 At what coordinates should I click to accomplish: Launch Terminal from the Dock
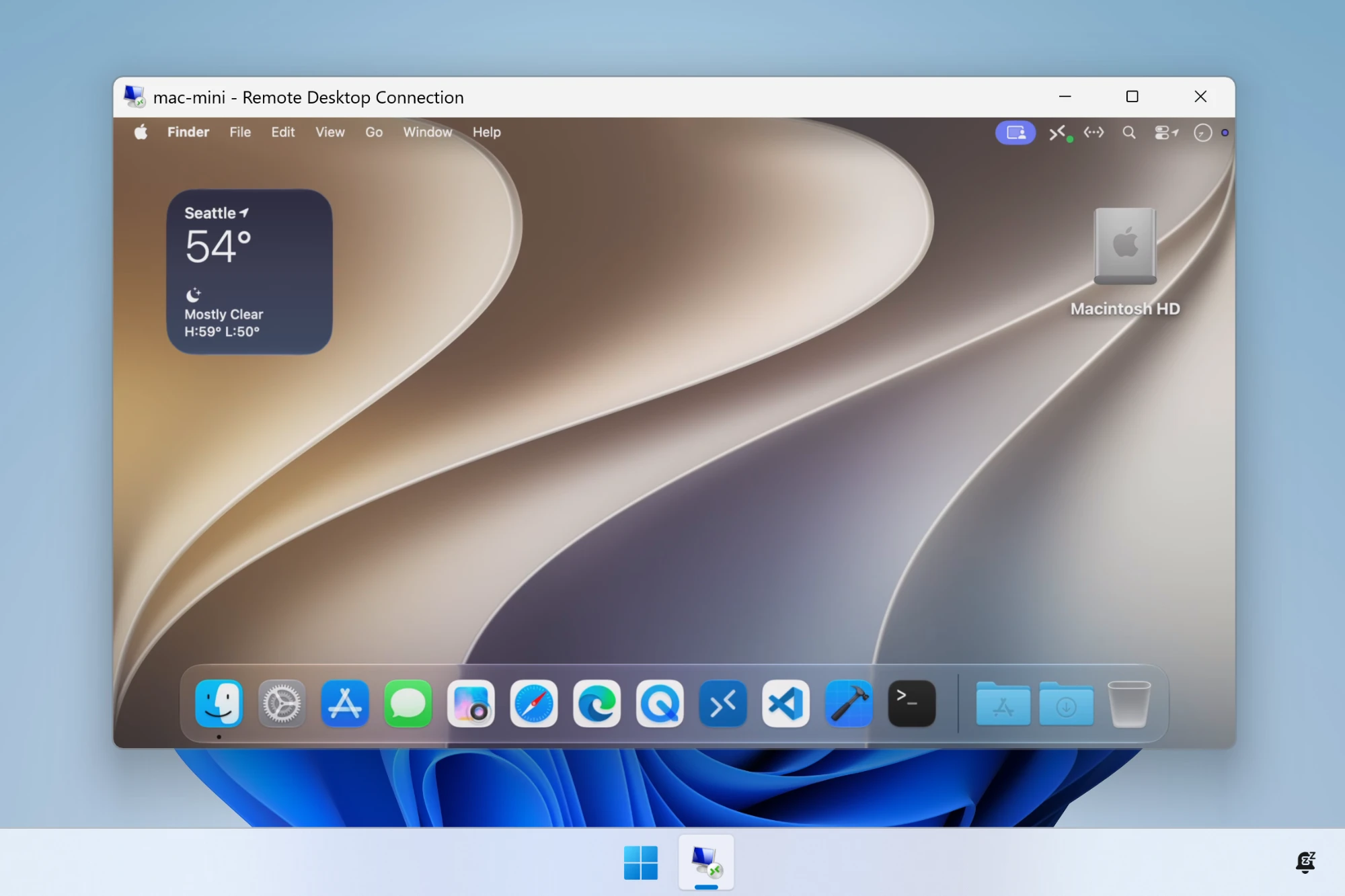pos(912,704)
